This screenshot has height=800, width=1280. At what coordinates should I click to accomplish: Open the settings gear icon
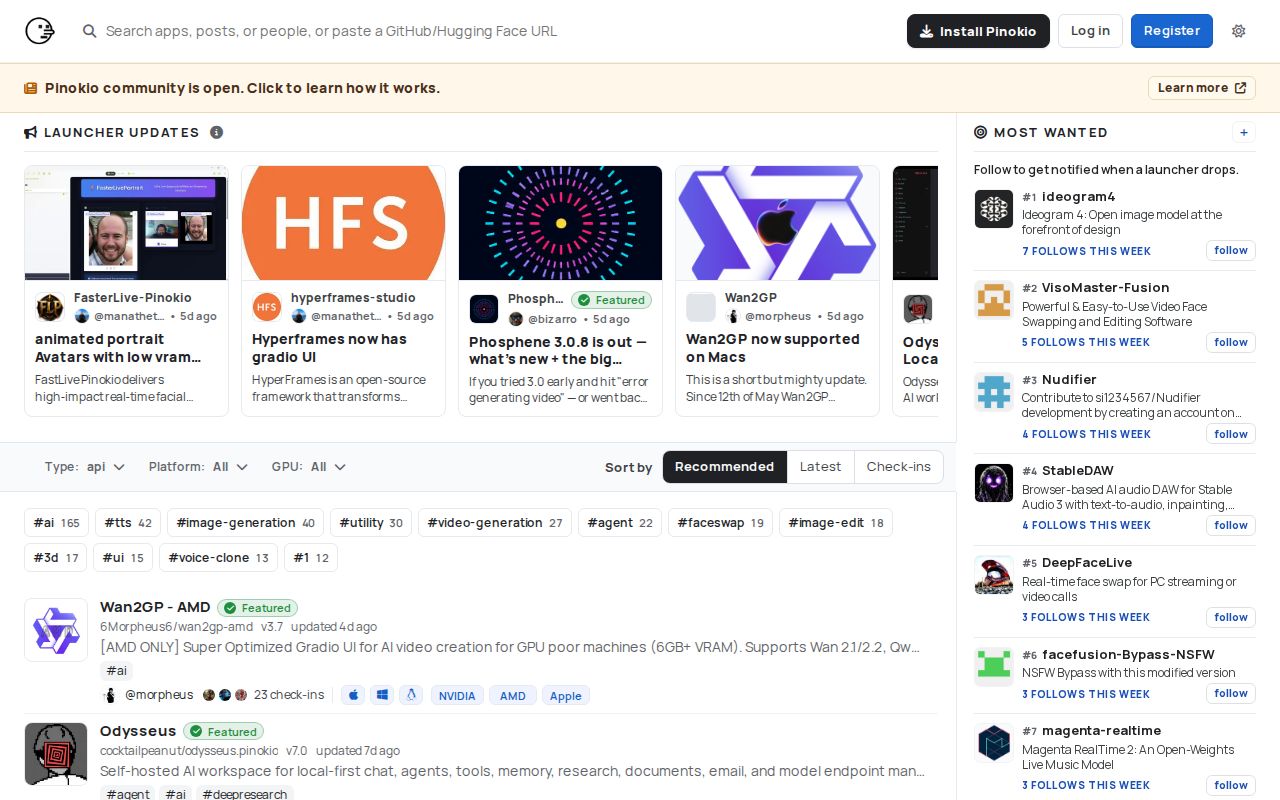(1239, 31)
